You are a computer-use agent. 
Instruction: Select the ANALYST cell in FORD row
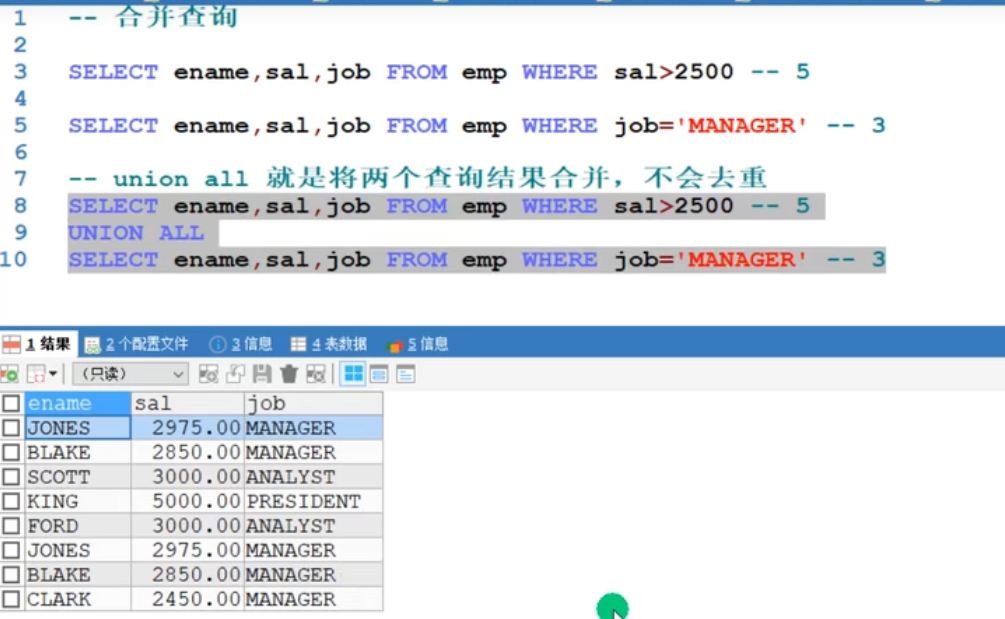313,525
